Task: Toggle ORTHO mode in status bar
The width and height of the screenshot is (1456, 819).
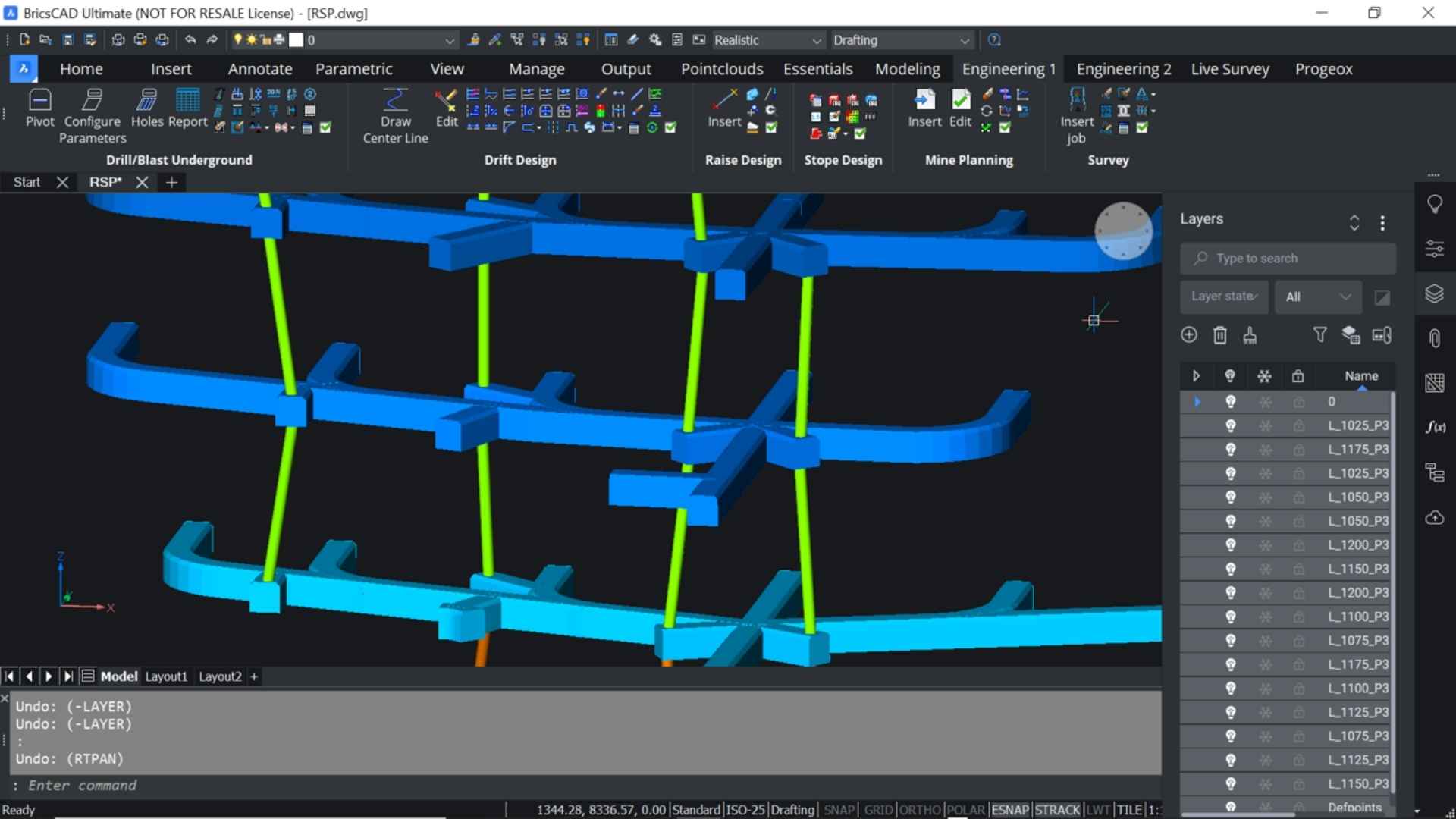Action: coord(919,810)
